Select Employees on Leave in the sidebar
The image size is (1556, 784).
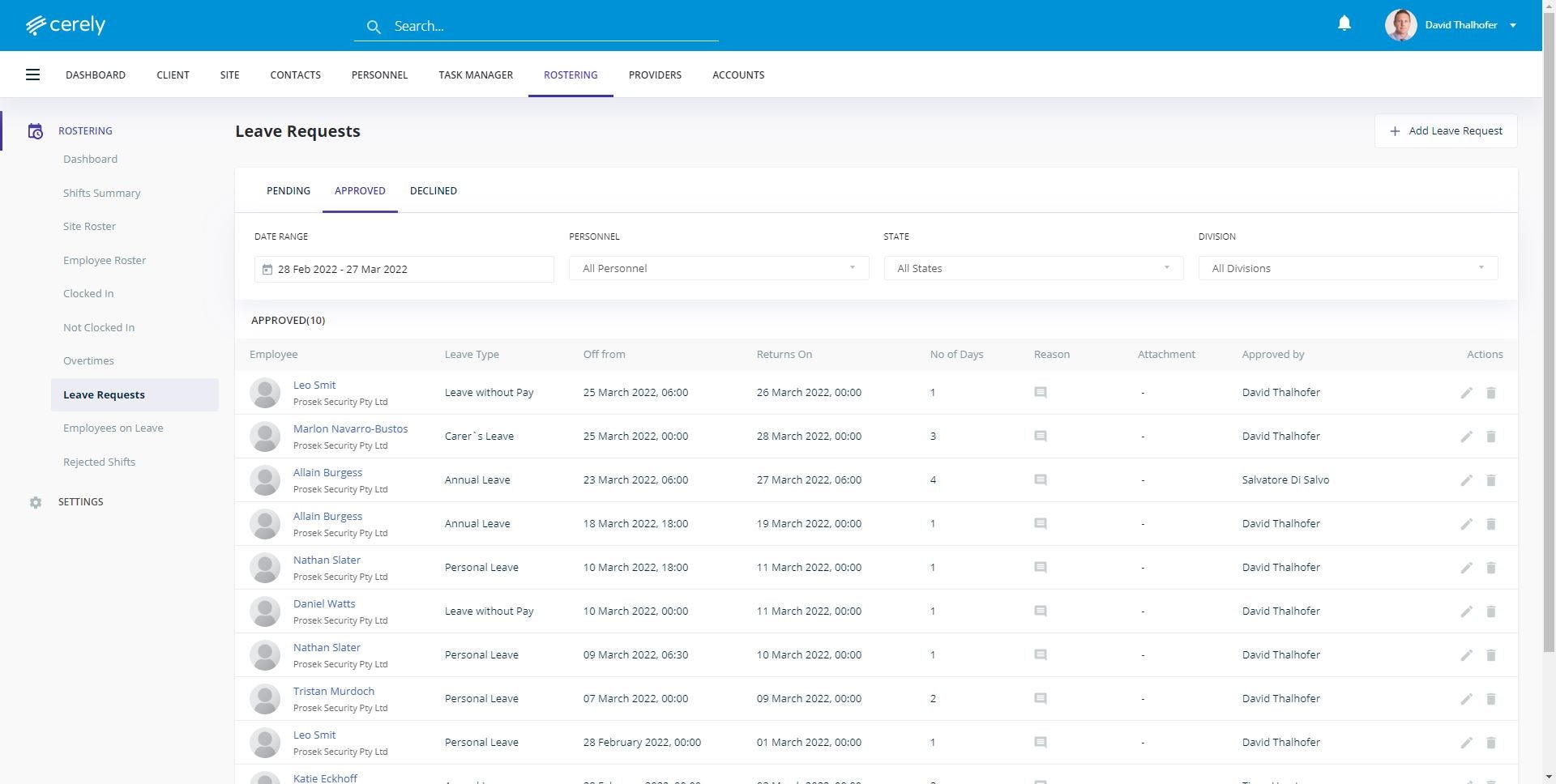[113, 428]
